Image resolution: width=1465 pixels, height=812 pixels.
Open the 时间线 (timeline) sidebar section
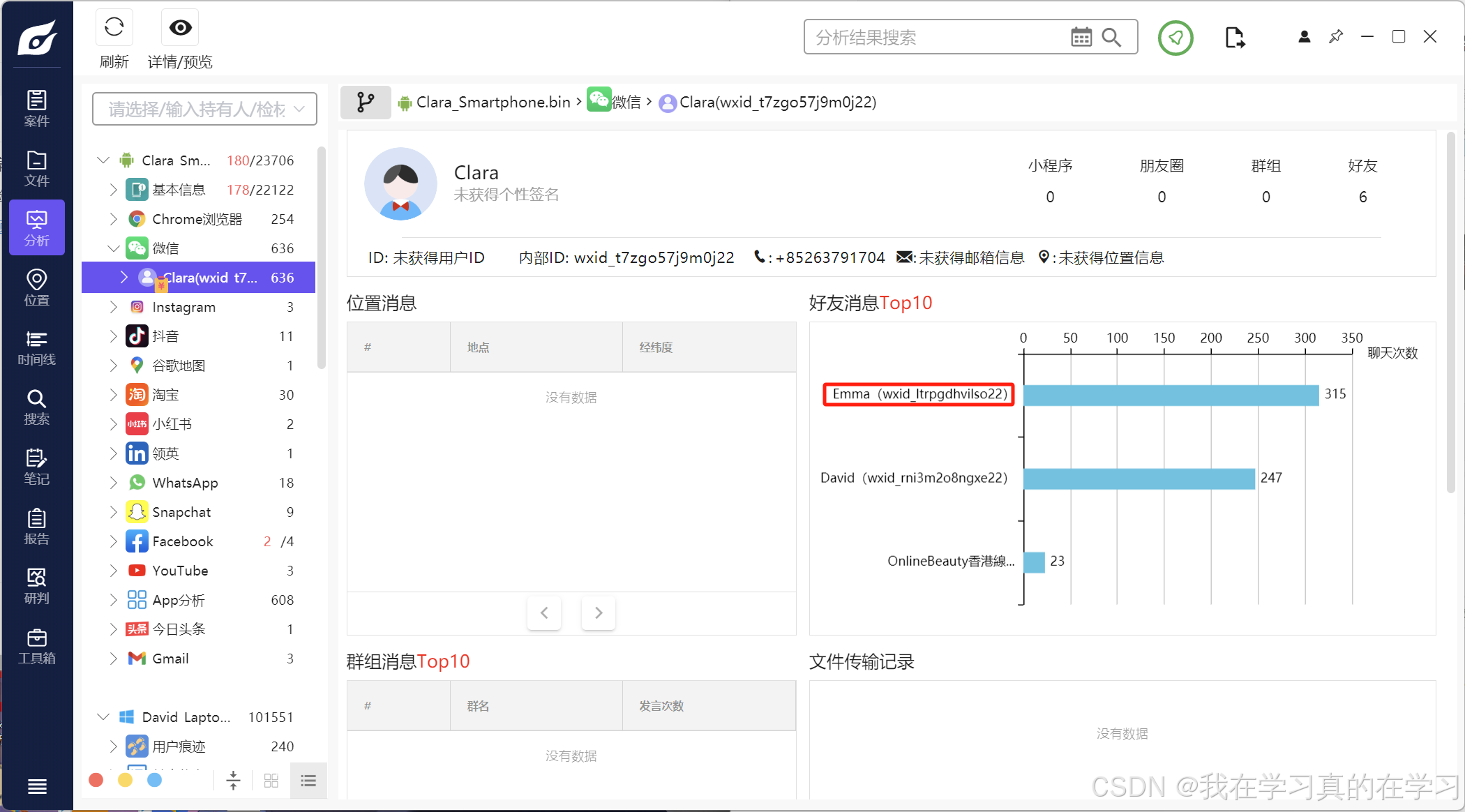[x=36, y=347]
